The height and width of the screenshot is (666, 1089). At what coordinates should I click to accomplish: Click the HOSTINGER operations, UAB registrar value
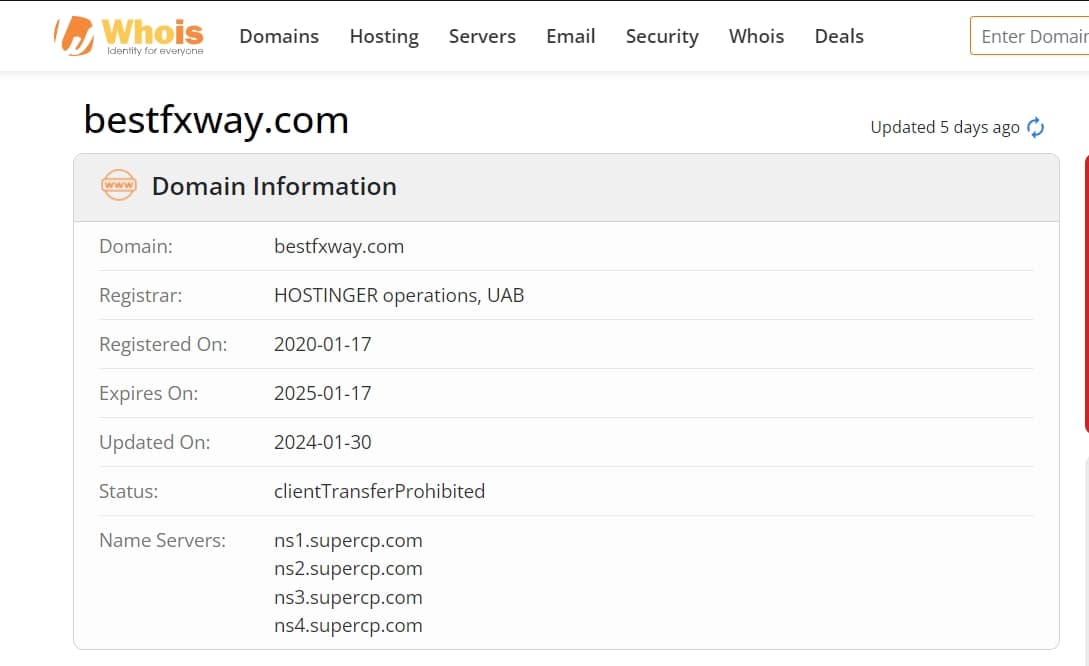tap(399, 296)
